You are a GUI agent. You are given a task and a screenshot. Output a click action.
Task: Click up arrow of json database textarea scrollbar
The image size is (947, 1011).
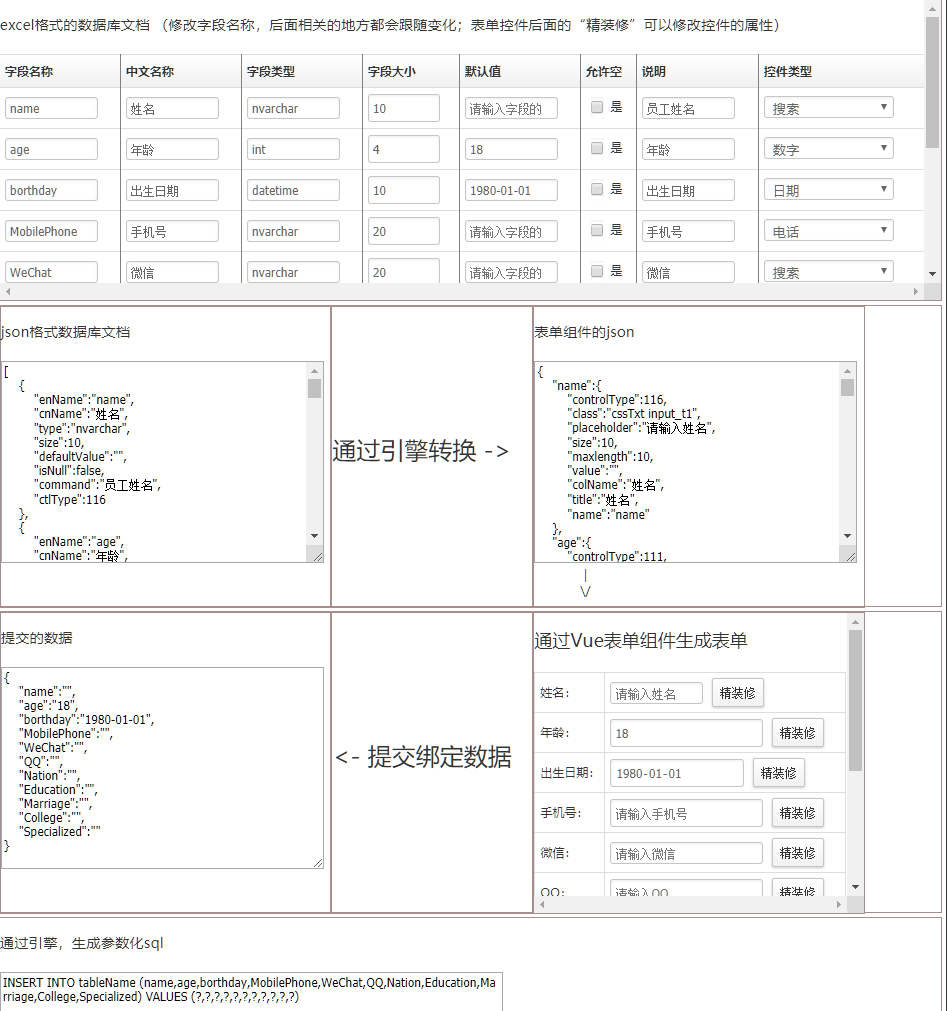[315, 371]
